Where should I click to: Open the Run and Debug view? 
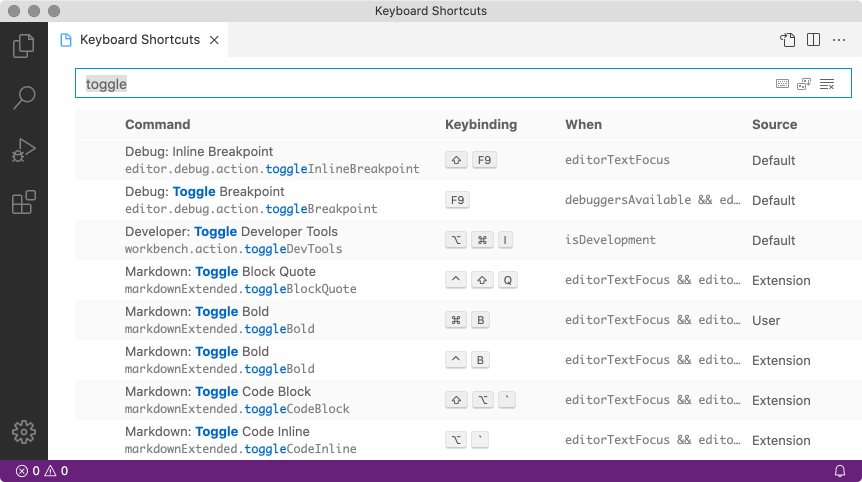[23, 151]
